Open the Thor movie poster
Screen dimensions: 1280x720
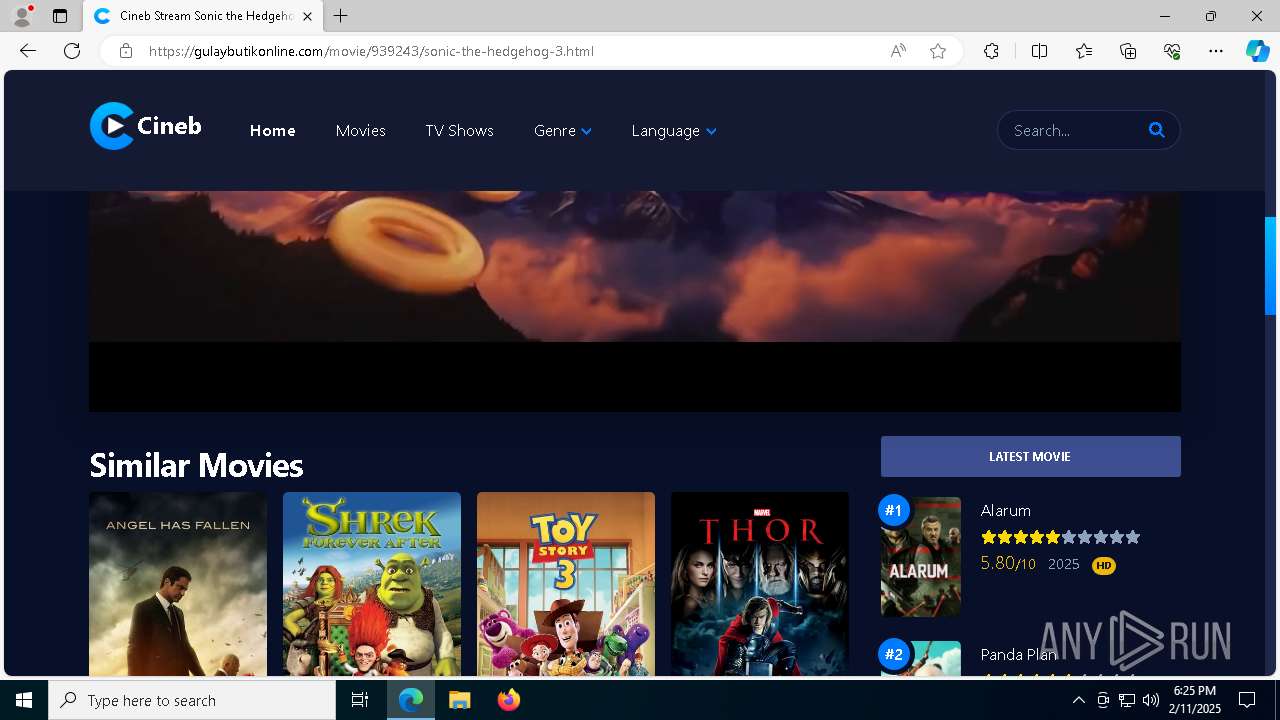tap(760, 584)
